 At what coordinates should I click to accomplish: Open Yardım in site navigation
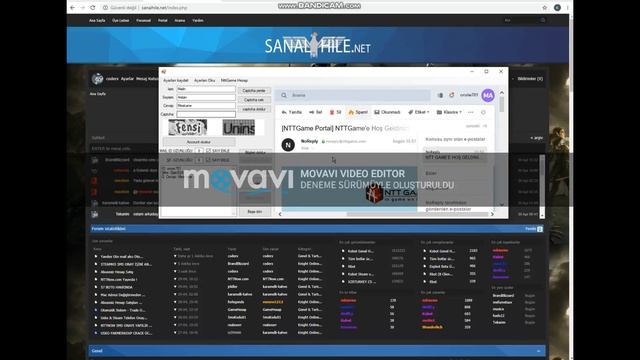click(198, 20)
